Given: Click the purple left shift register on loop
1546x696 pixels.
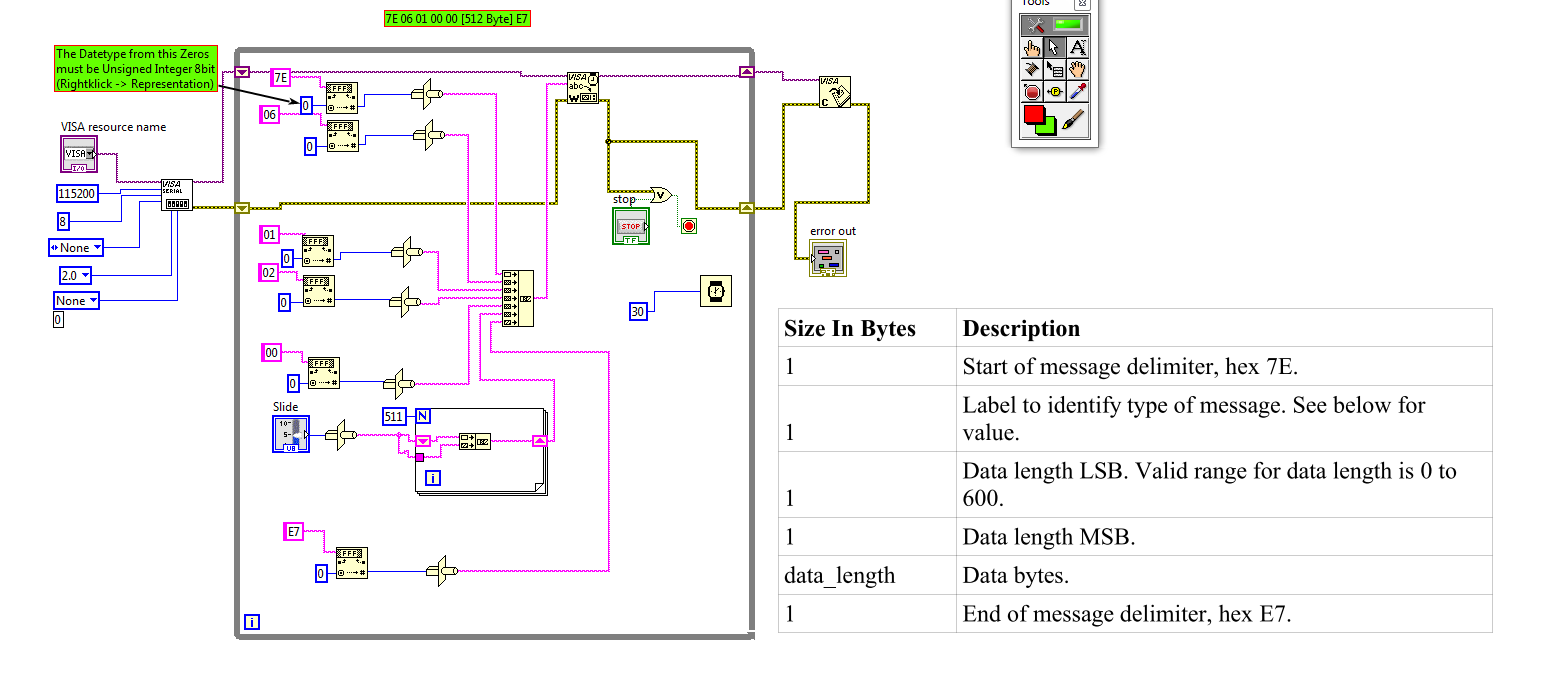Looking at the screenshot, I should click(242, 72).
